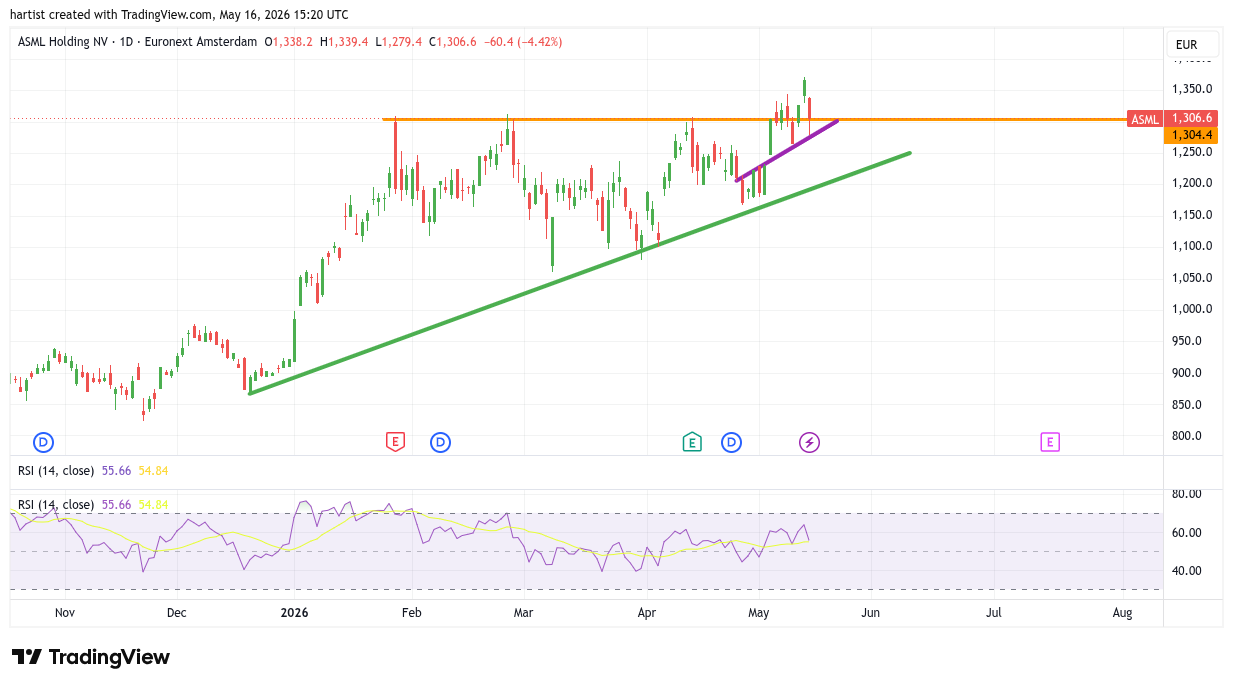Select the short purple trendline
1233x687 pixels.
click(x=787, y=150)
